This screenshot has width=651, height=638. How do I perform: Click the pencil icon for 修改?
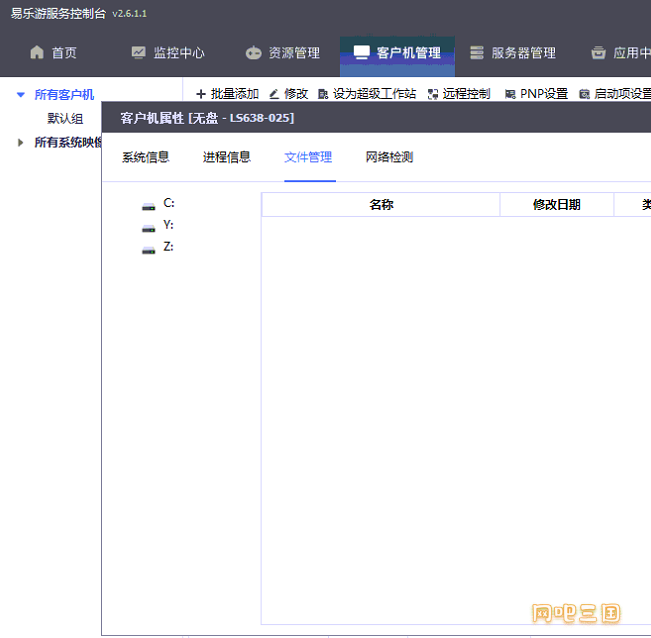[x=274, y=95]
